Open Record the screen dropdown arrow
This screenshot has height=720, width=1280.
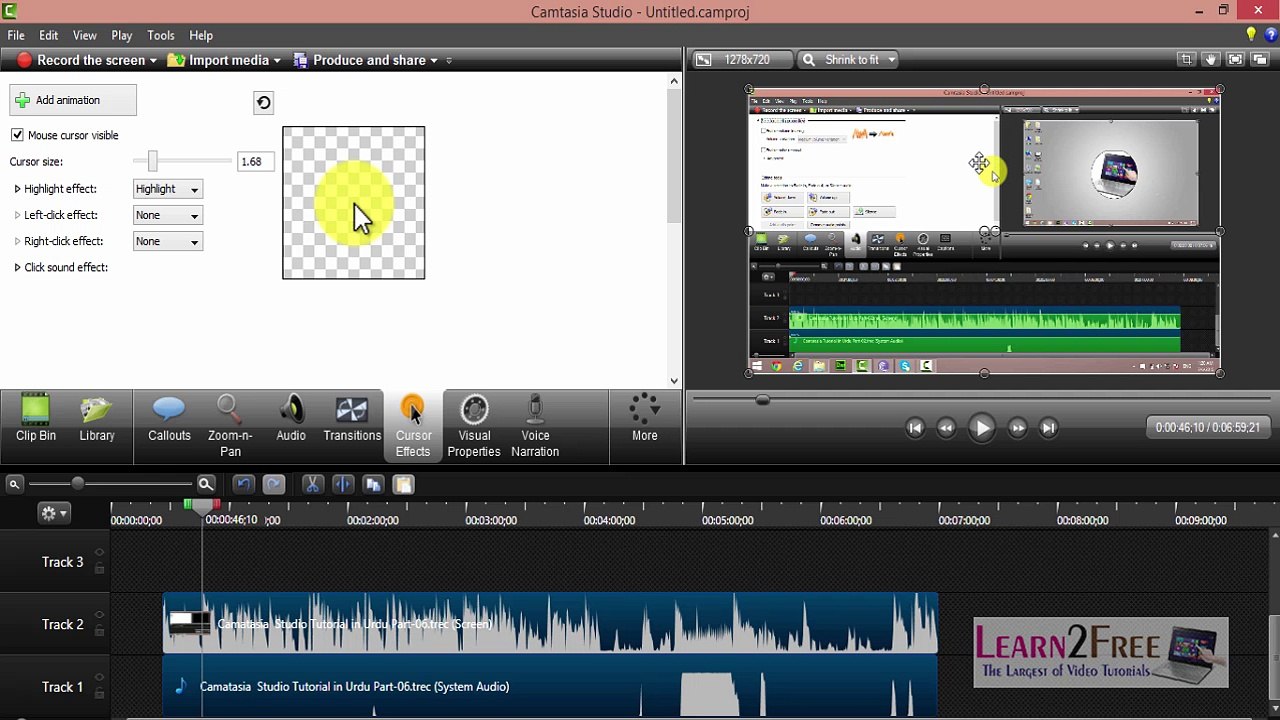[153, 61]
